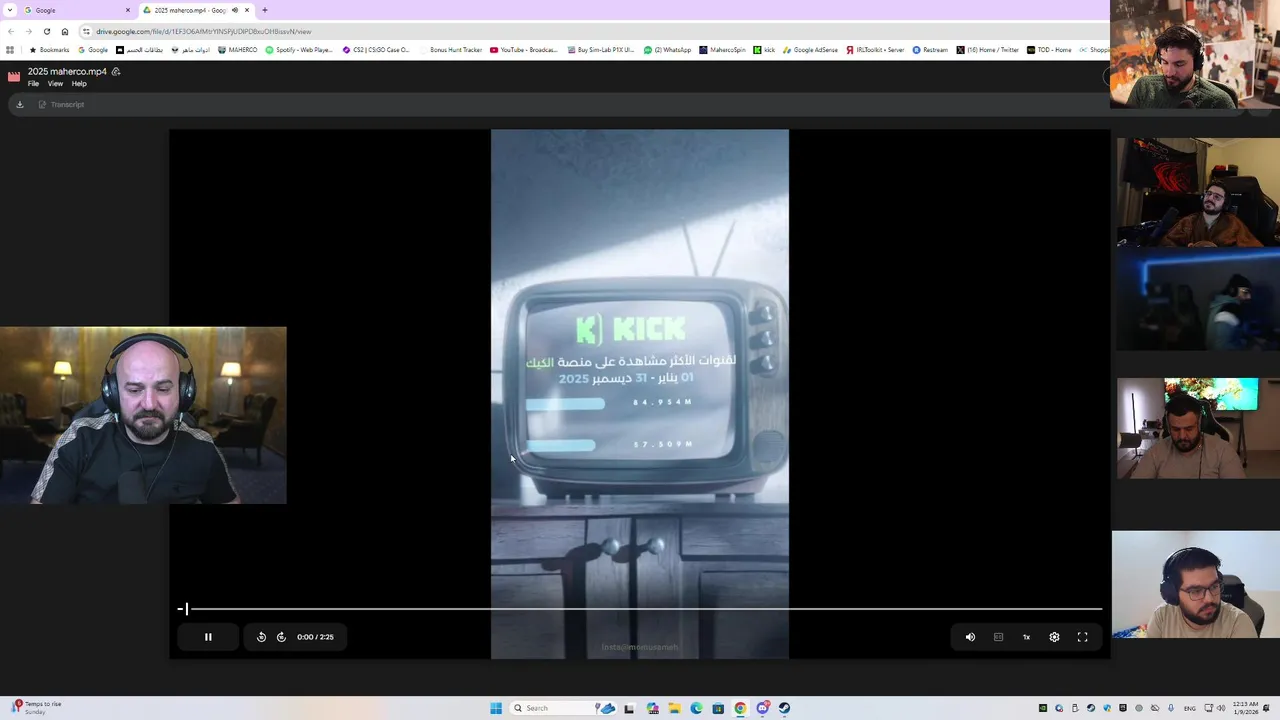Open the CS2 CS:GO Case bookmark
Image resolution: width=1280 pixels, height=720 pixels.
tap(376, 50)
